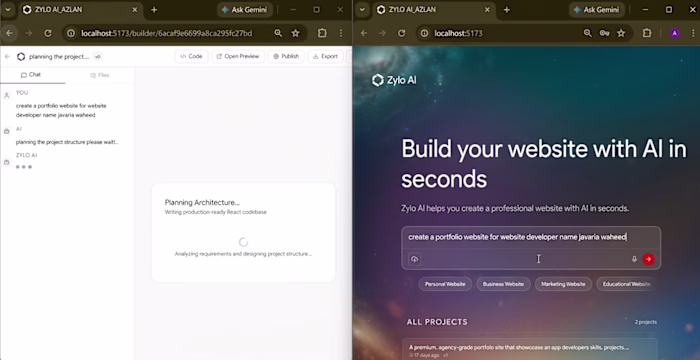The image size is (700, 360).
Task: Open tab search dropdown in left window
Action: [8, 9]
